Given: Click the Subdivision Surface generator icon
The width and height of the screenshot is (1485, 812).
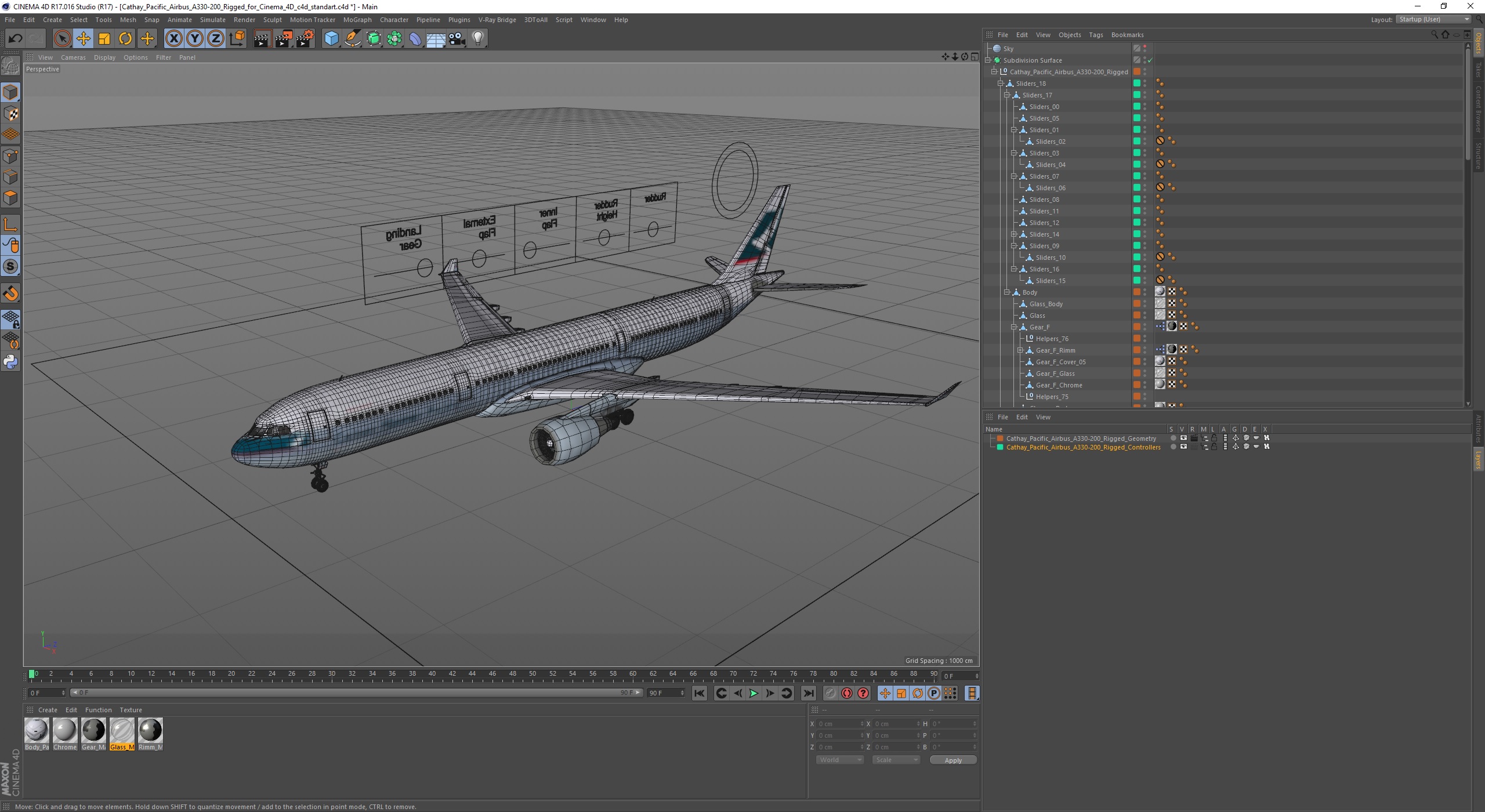Looking at the screenshot, I should pos(374,39).
